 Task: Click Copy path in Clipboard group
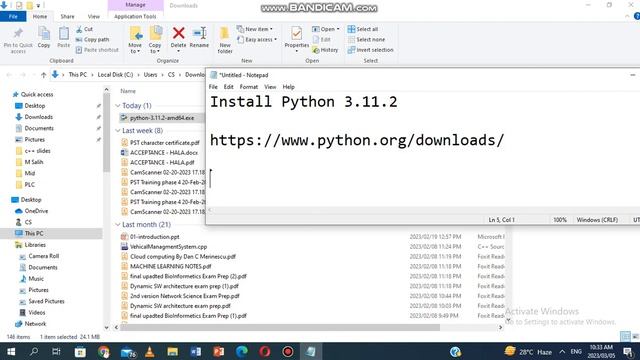click(92, 40)
